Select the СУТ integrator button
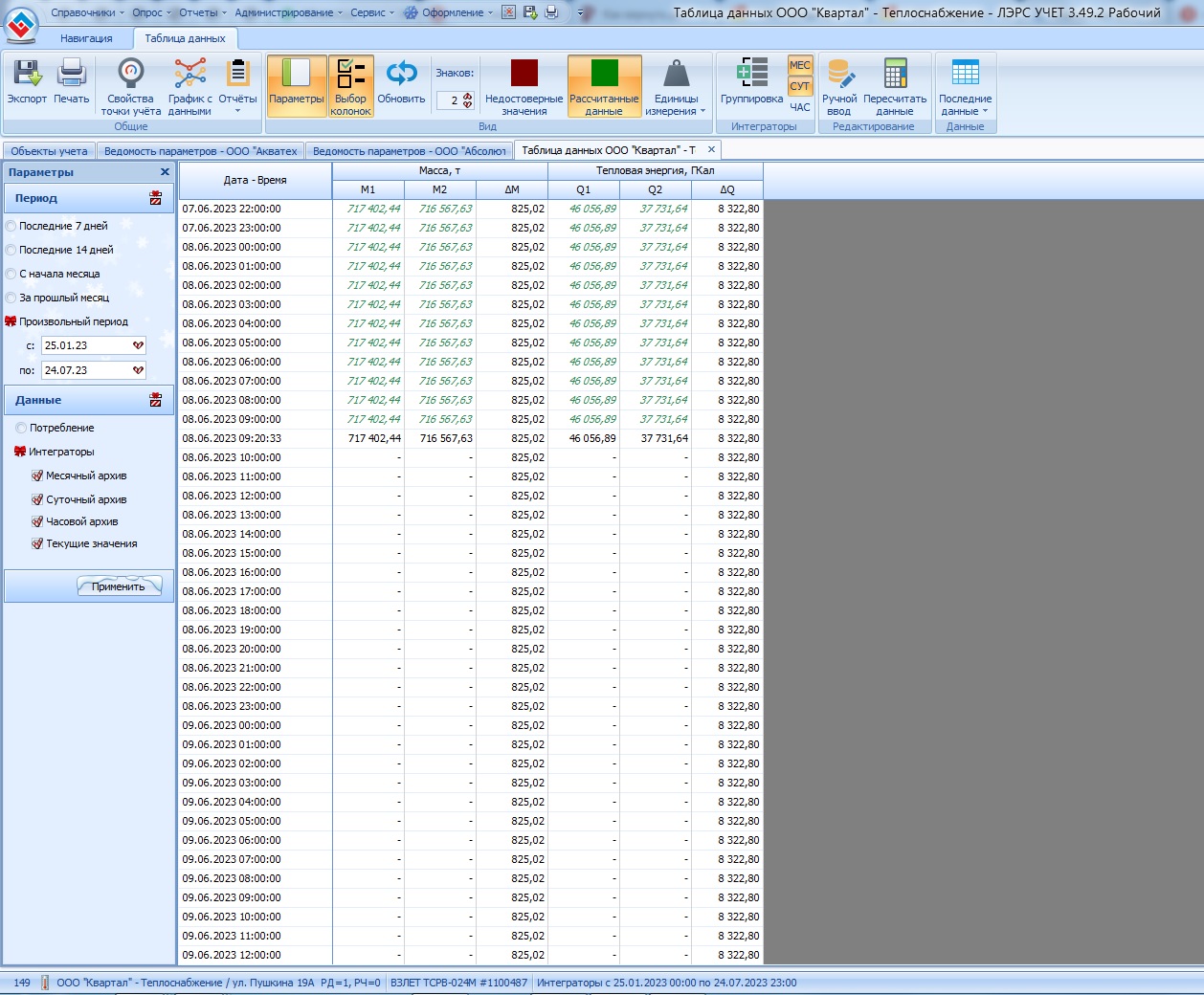The image size is (1204, 995). [800, 86]
